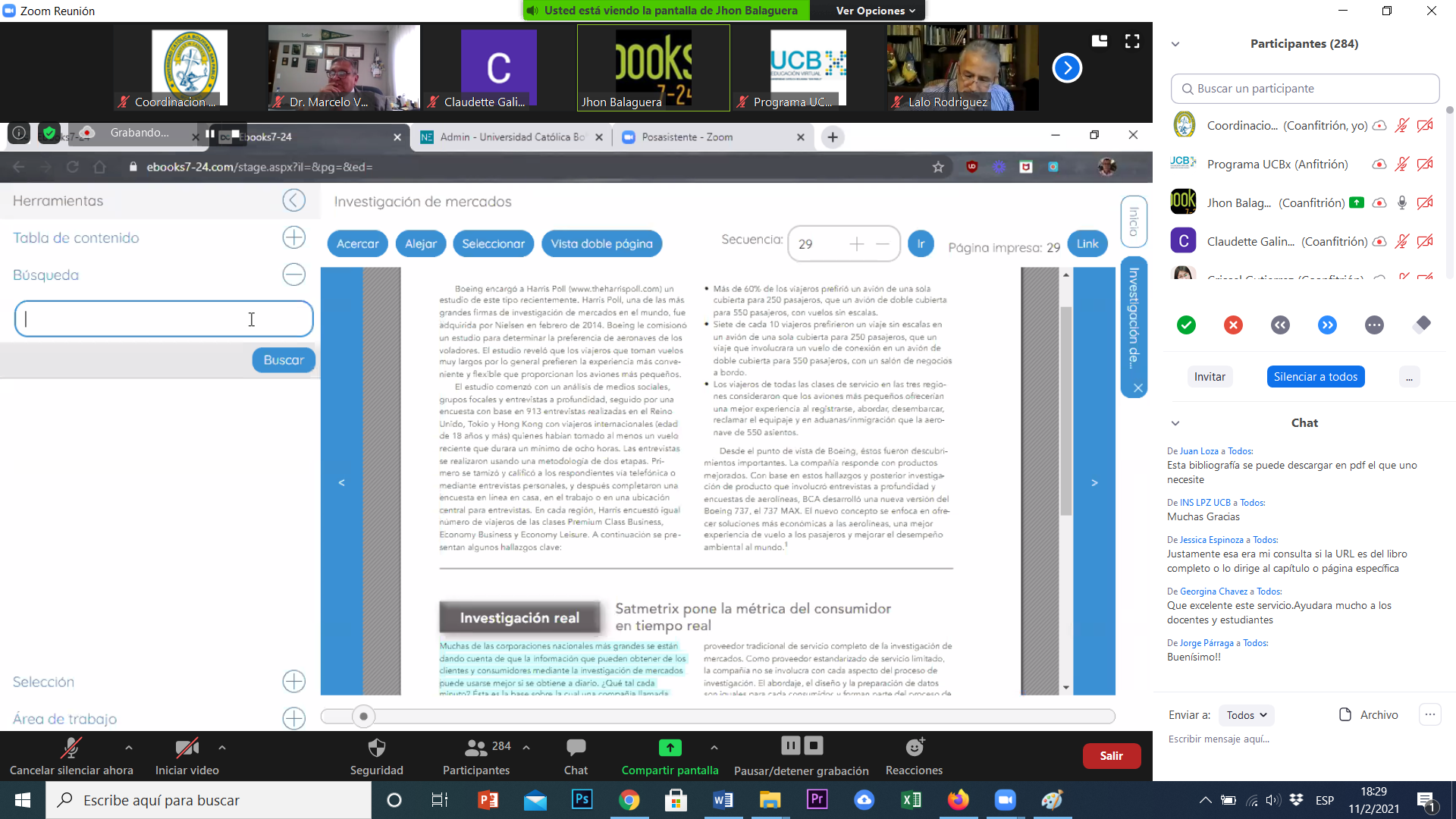This screenshot has width=1456, height=819.
Task: Open the Security shield icon in the Zoom toolbar
Action: [376, 748]
